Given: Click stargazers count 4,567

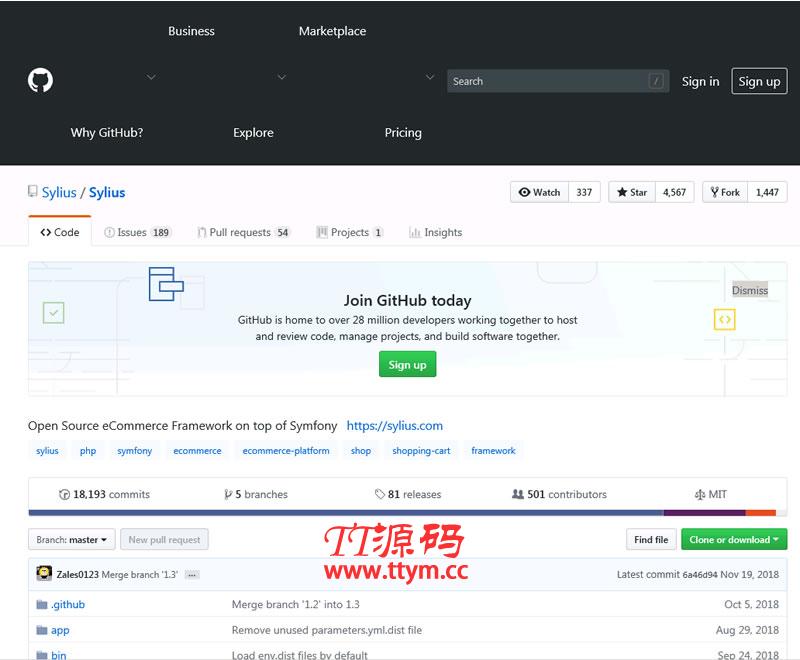Looking at the screenshot, I should (x=674, y=192).
